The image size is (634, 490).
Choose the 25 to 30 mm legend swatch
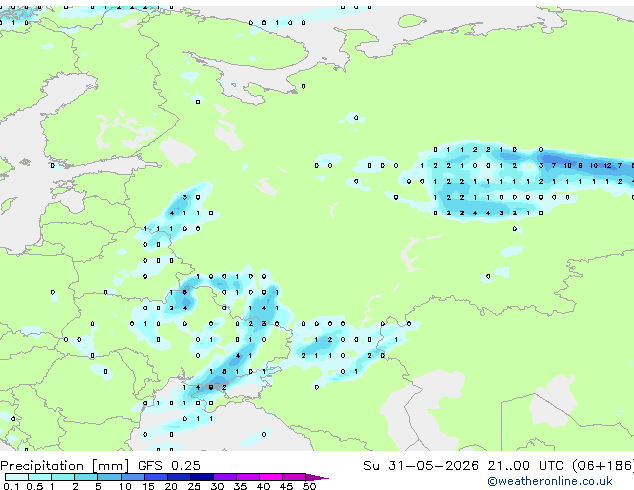click(202, 477)
